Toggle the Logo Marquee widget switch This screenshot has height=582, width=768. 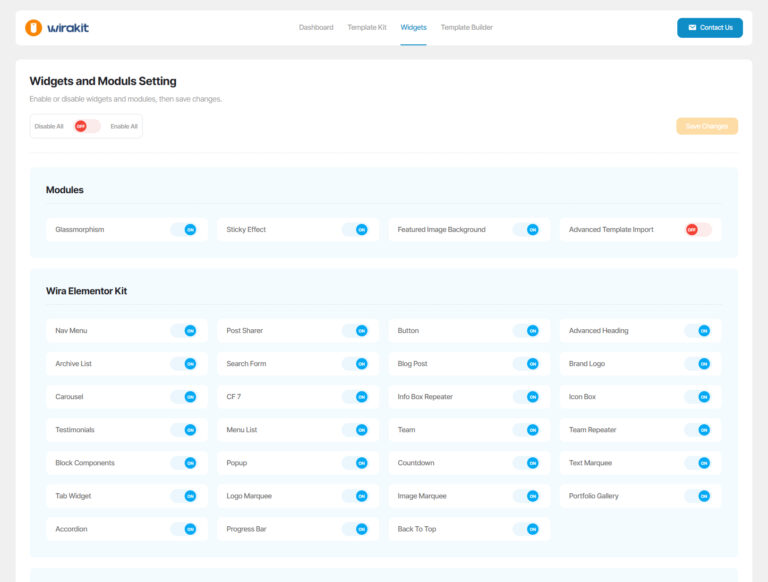click(x=355, y=496)
